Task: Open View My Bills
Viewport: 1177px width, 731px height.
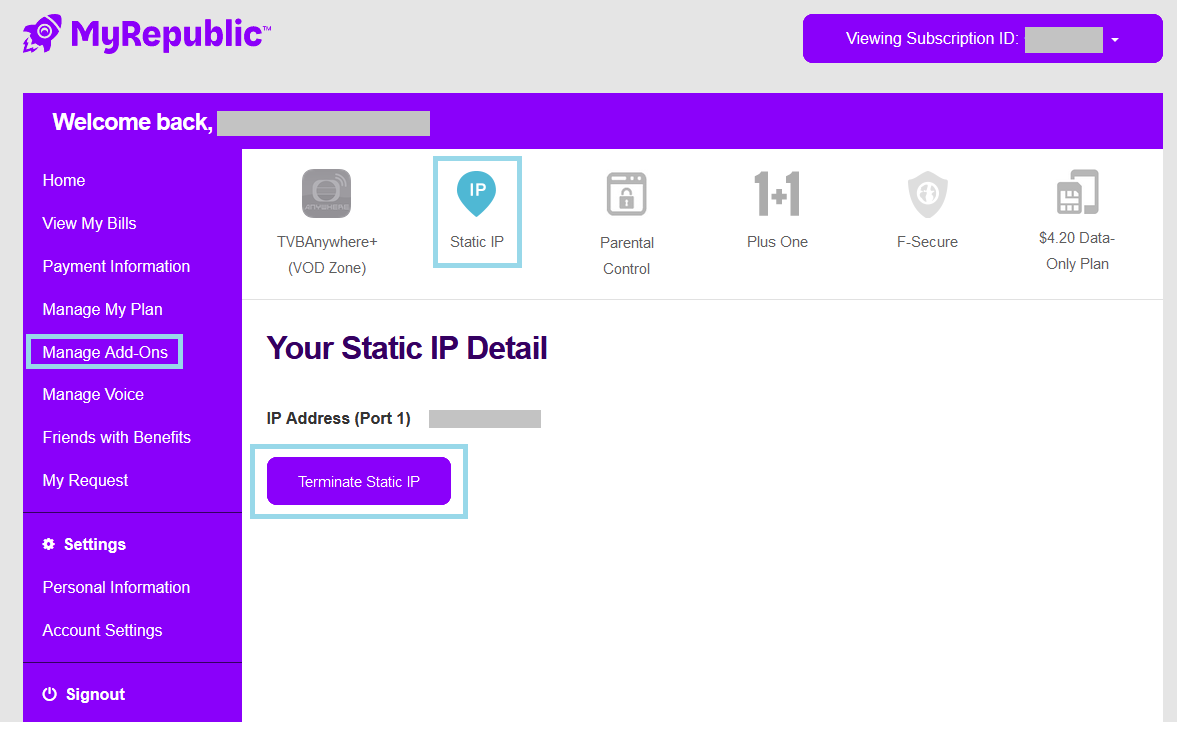Action: click(x=89, y=224)
